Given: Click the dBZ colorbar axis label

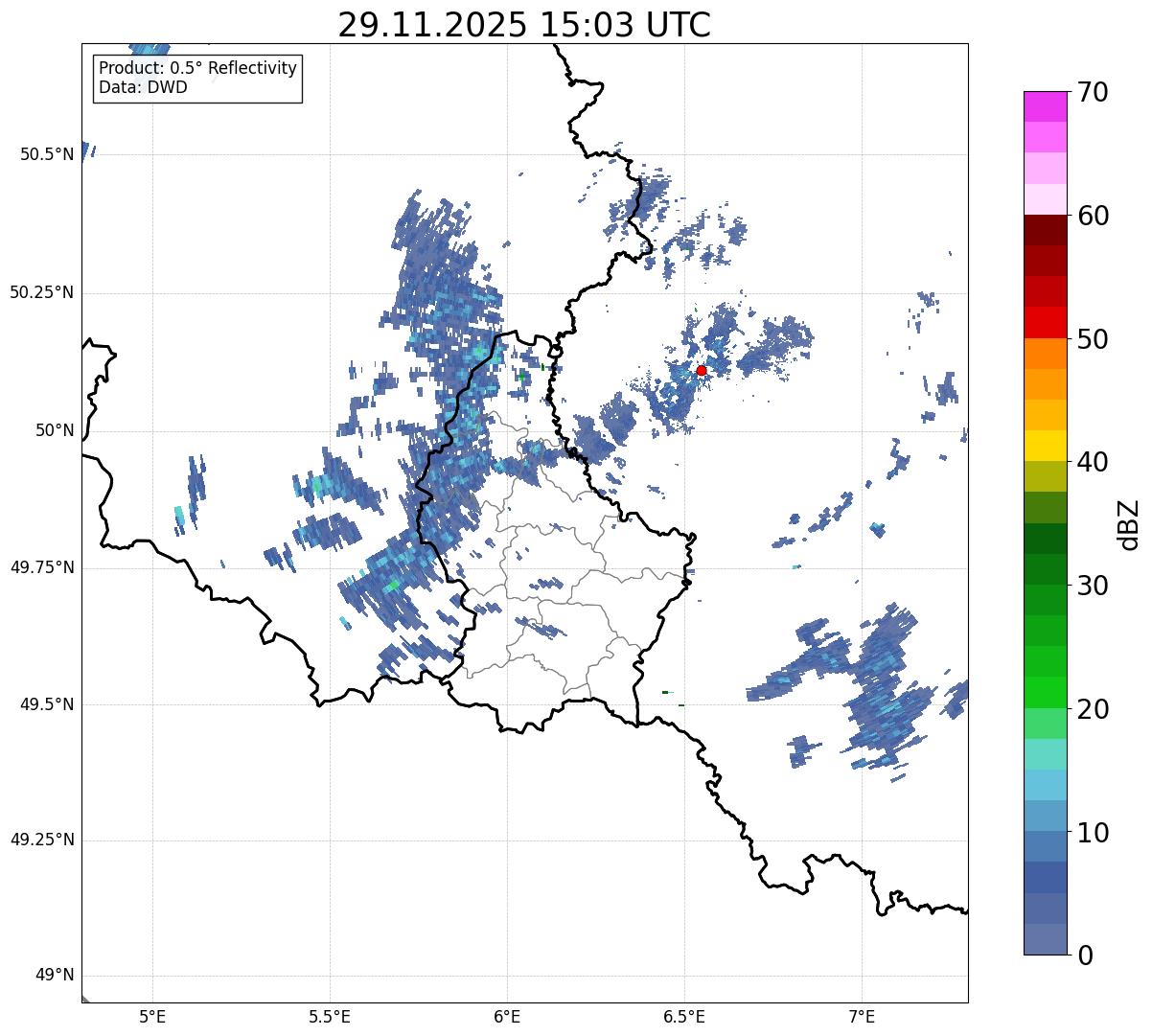Looking at the screenshot, I should pyautogui.click(x=1130, y=524).
